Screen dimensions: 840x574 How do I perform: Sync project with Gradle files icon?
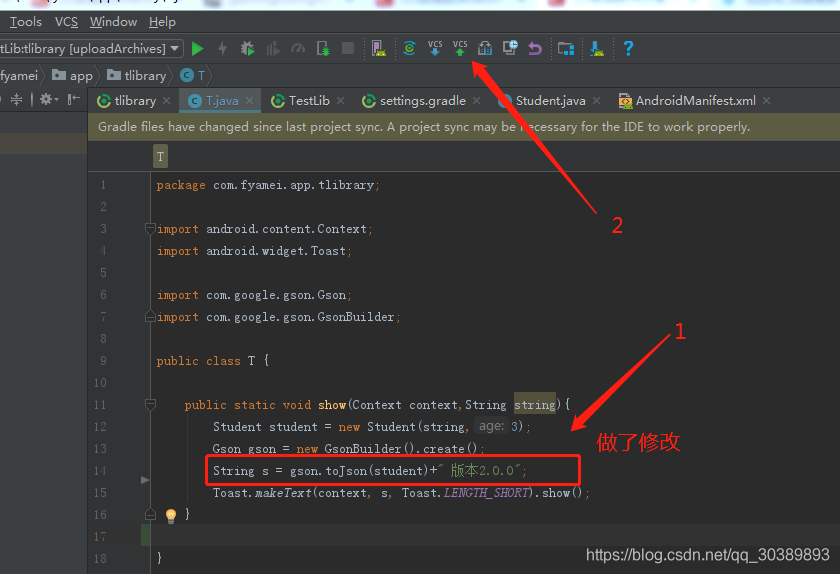[409, 48]
